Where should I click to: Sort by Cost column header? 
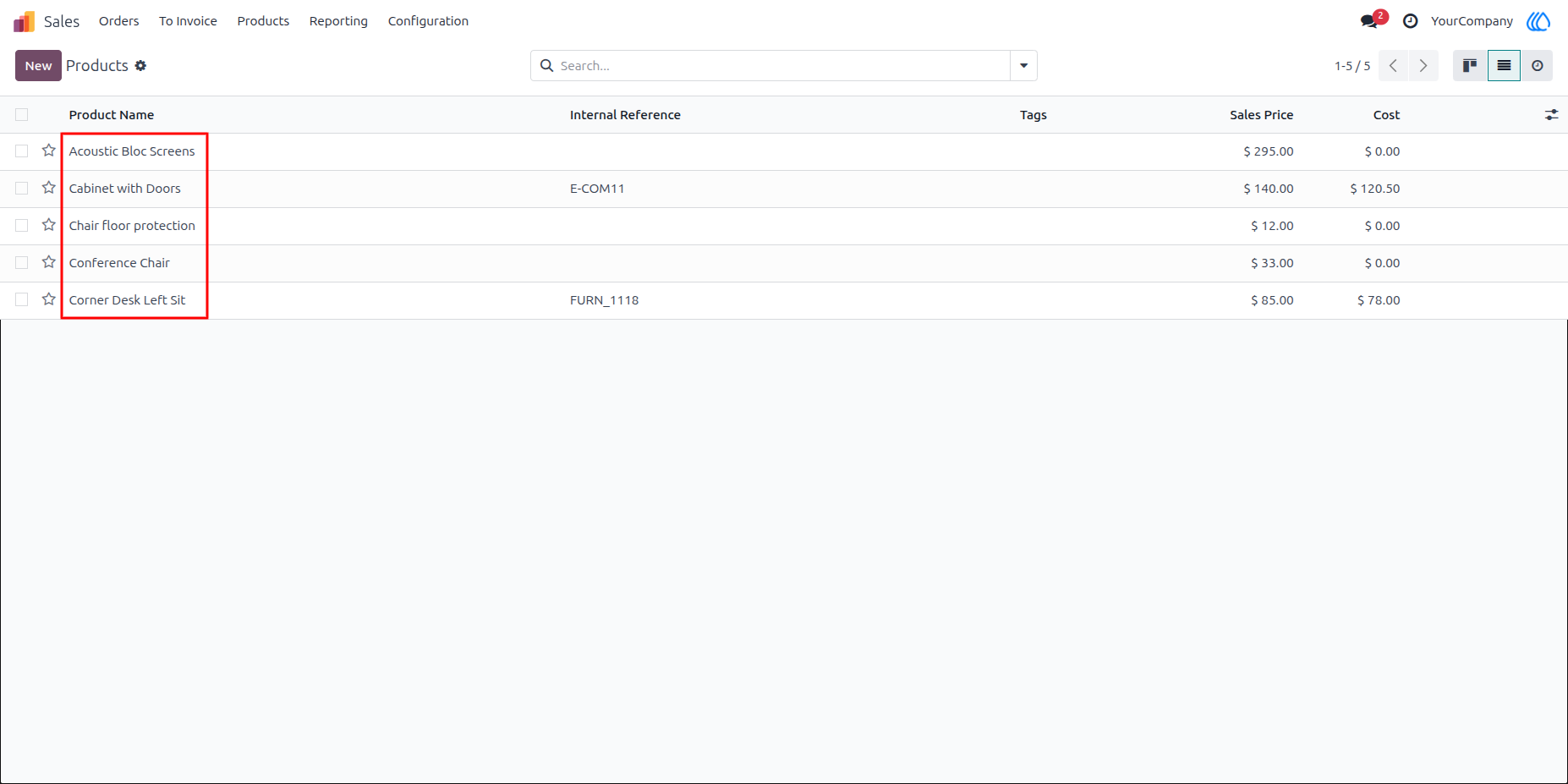tap(1386, 115)
